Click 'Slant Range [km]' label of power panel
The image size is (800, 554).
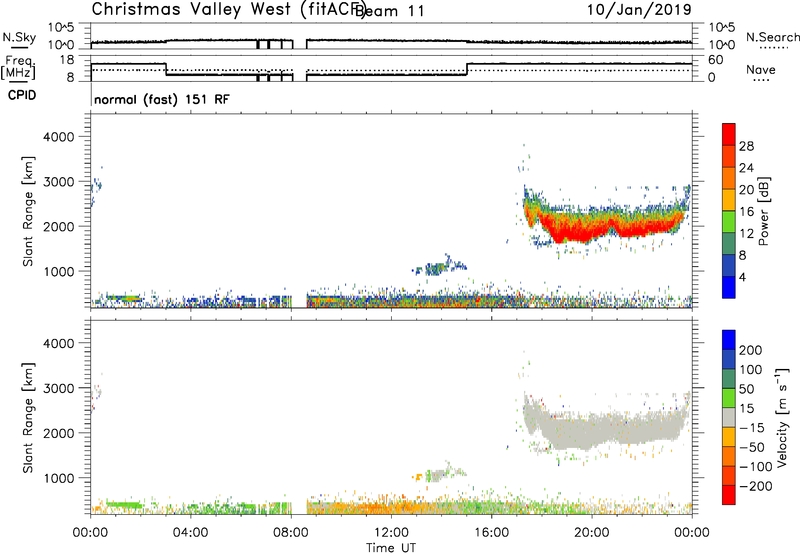[x=28, y=211]
